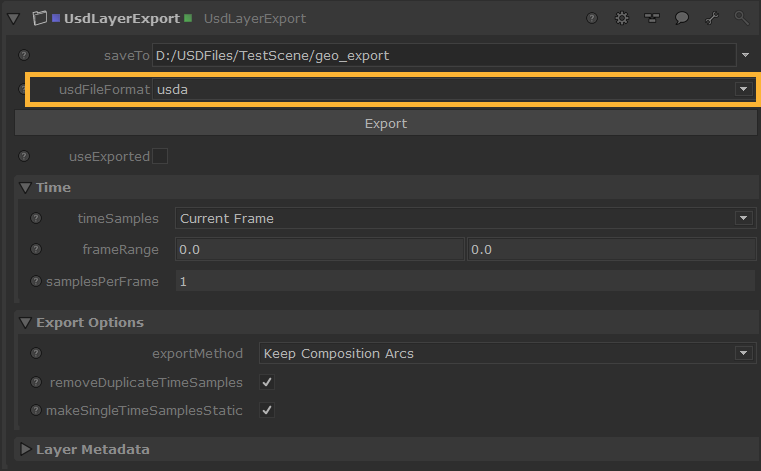Toggle makeSingleTimeSamplesStatic checkbox
Image resolution: width=761 pixels, height=471 pixels.
(267, 410)
